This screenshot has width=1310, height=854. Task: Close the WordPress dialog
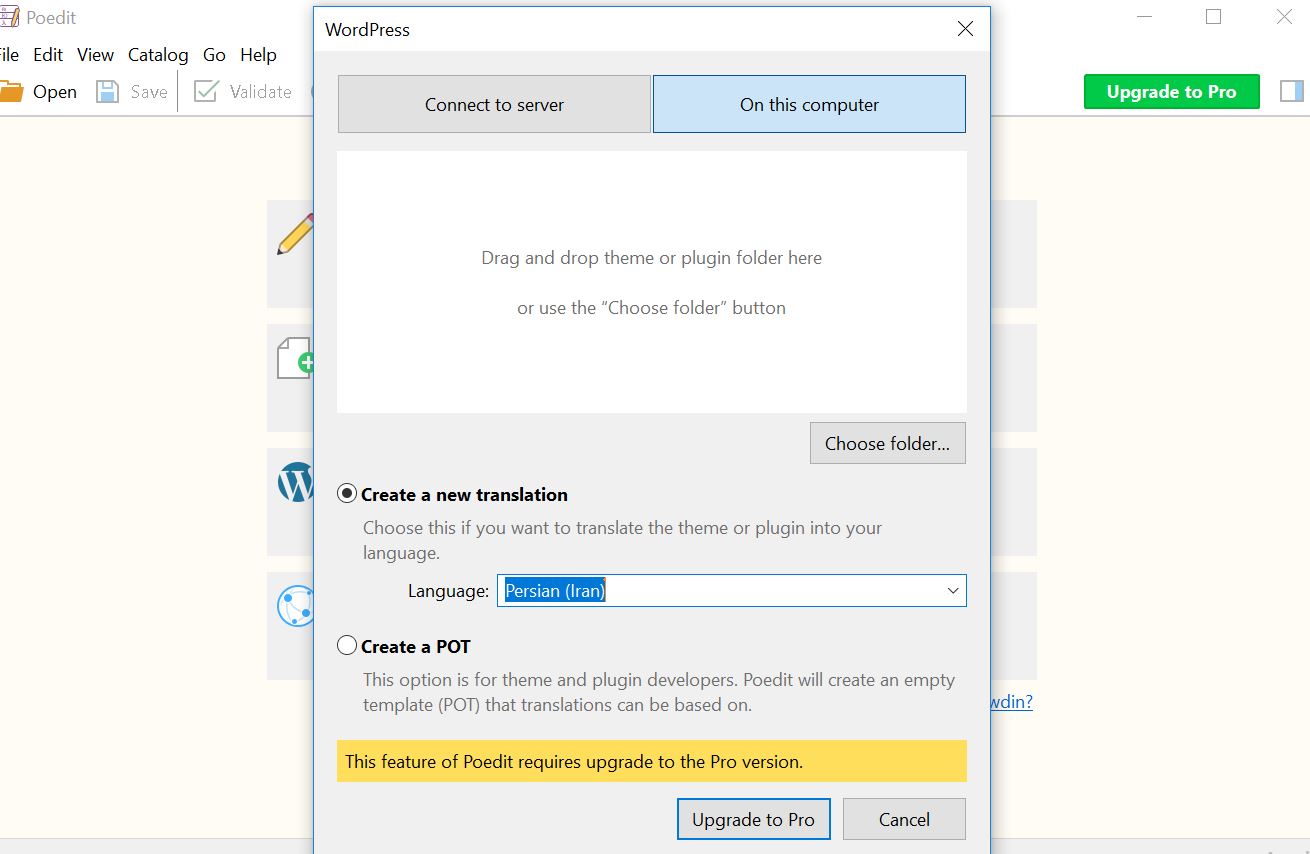[x=965, y=29]
